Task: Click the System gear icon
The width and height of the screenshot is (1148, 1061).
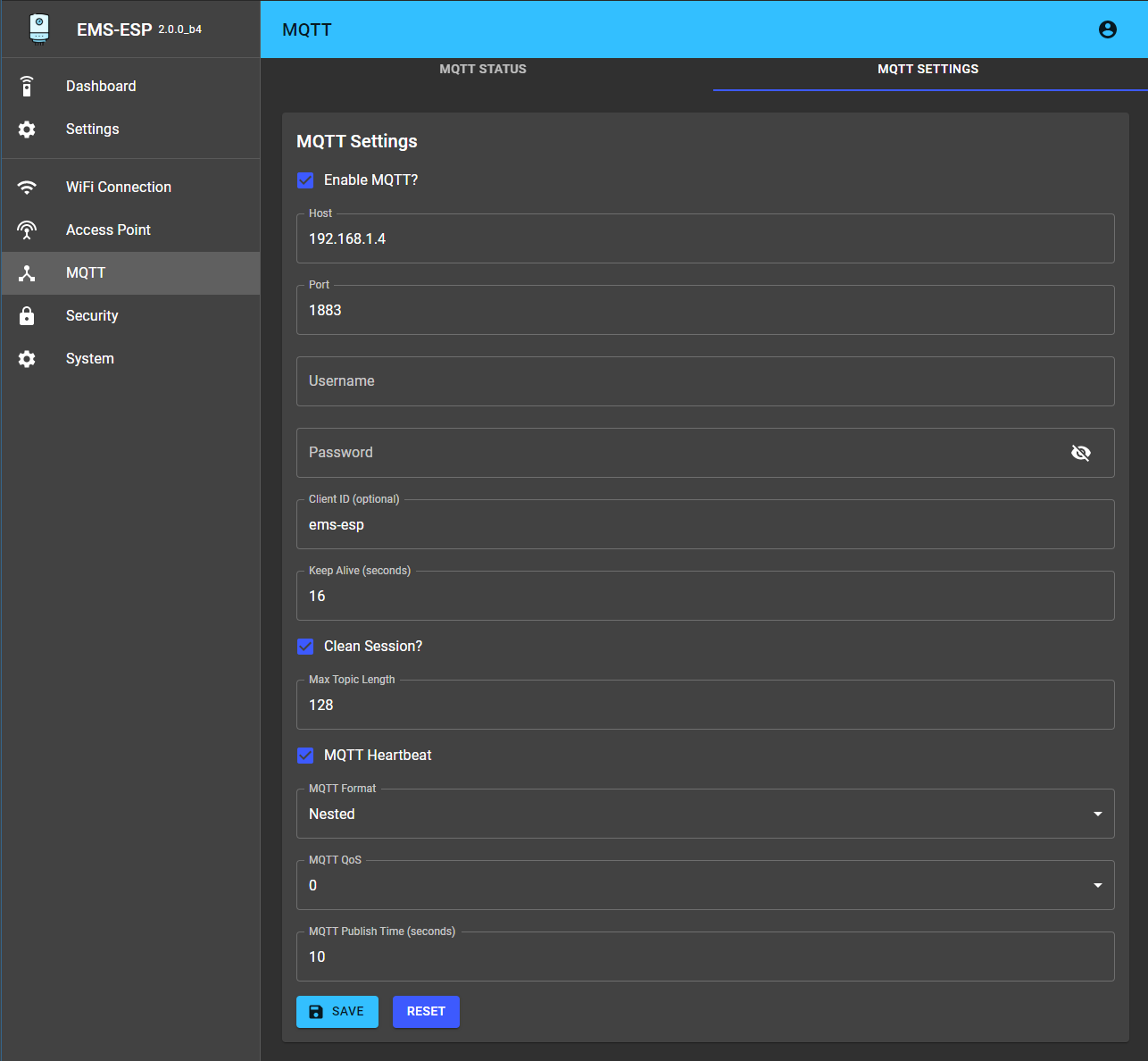Action: coord(27,359)
